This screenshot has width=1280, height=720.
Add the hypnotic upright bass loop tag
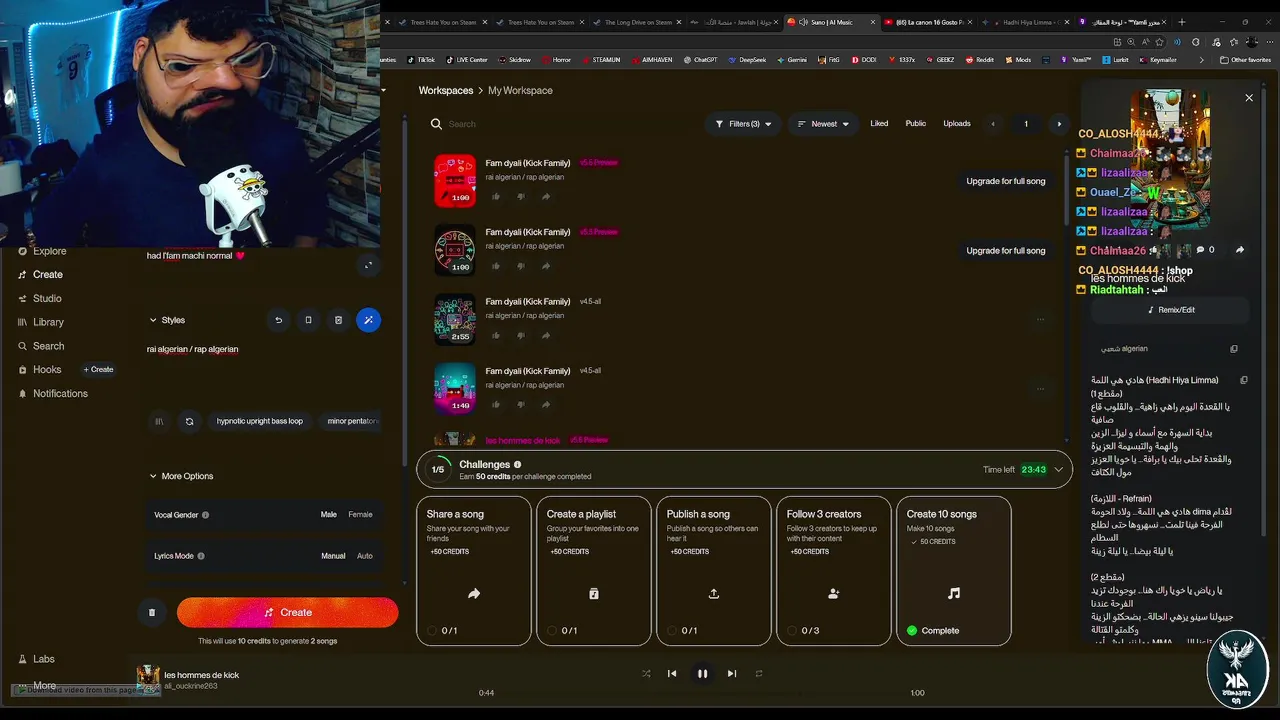[x=260, y=421]
